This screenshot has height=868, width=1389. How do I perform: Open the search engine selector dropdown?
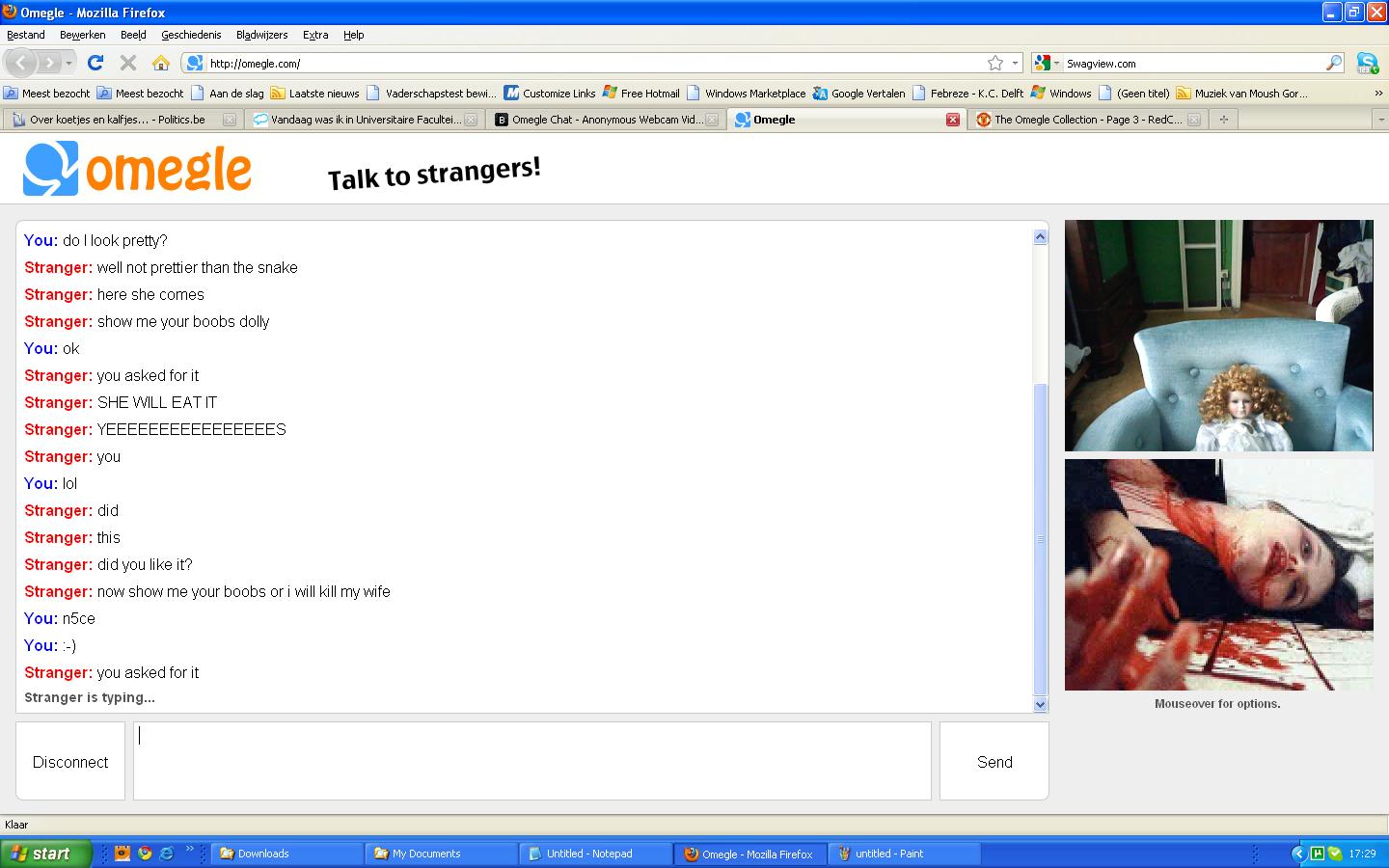click(1047, 63)
